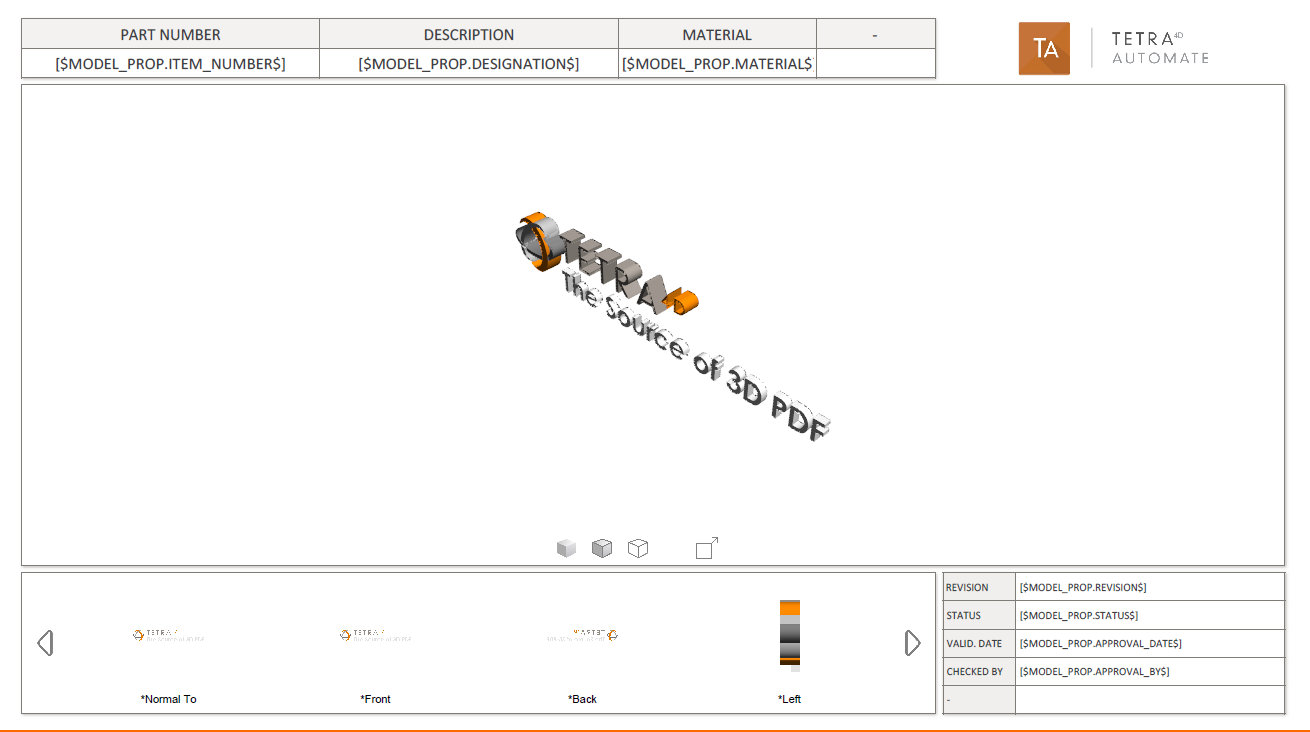The width and height of the screenshot is (1310, 732).
Task: Select the Left view thumbnail
Action: (x=790, y=635)
